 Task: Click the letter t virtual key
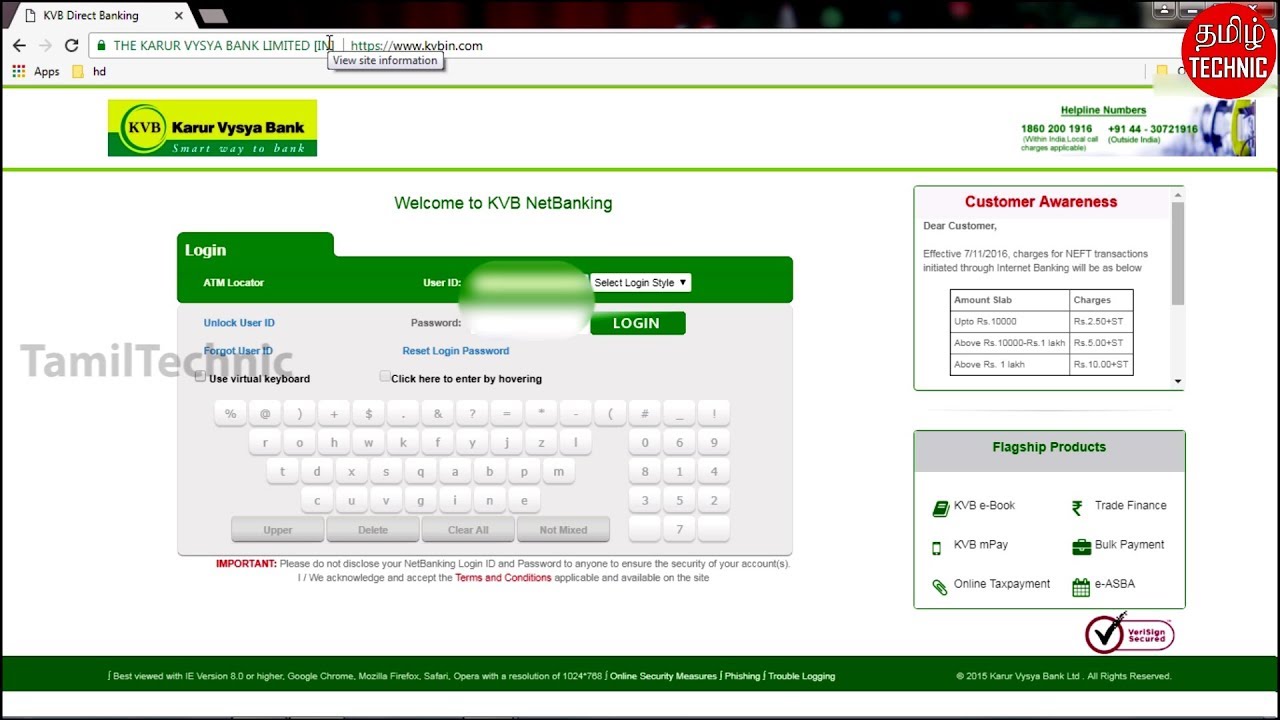tap(282, 472)
